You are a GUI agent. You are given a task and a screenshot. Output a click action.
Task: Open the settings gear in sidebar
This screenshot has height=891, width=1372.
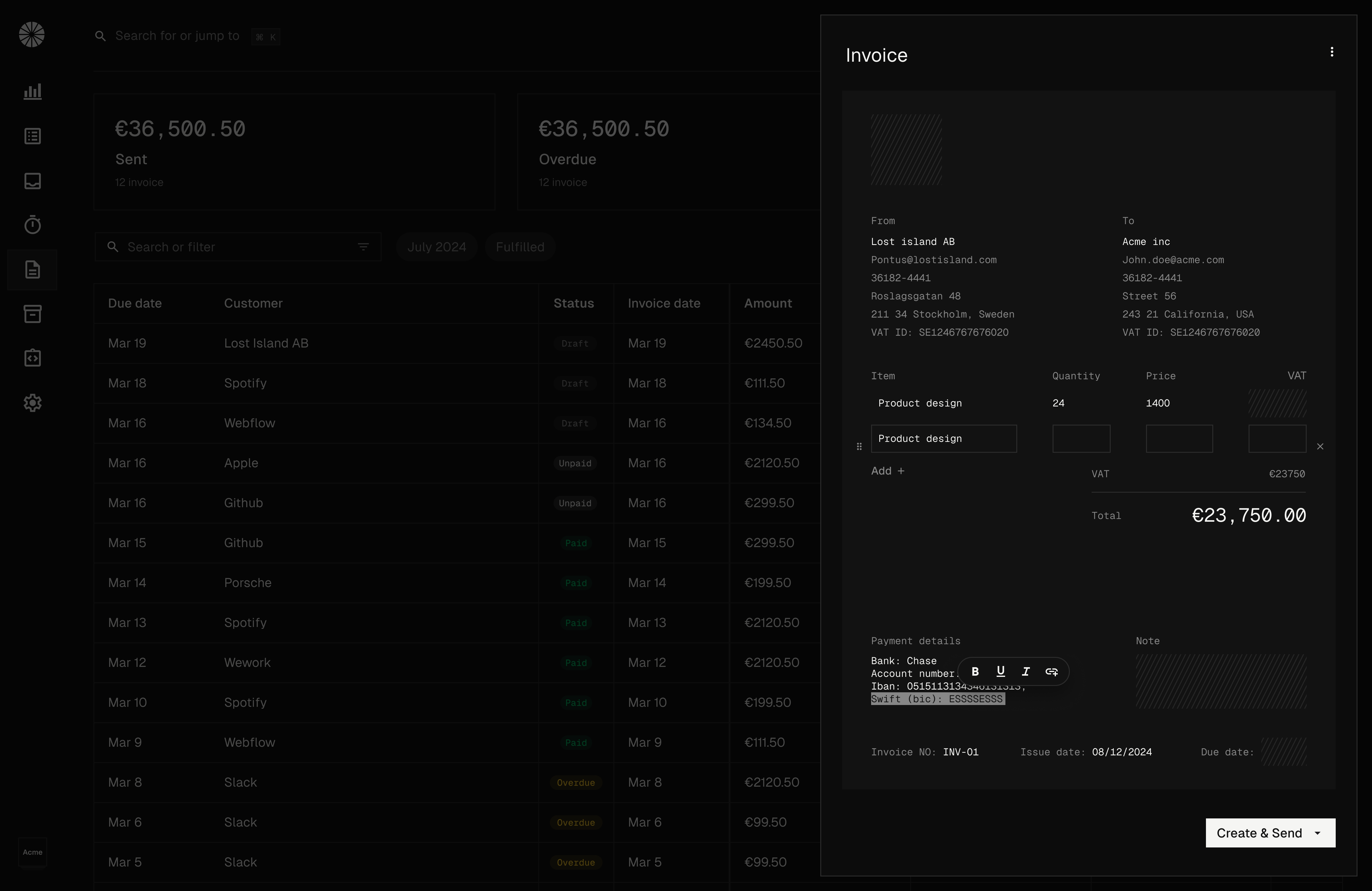point(33,403)
